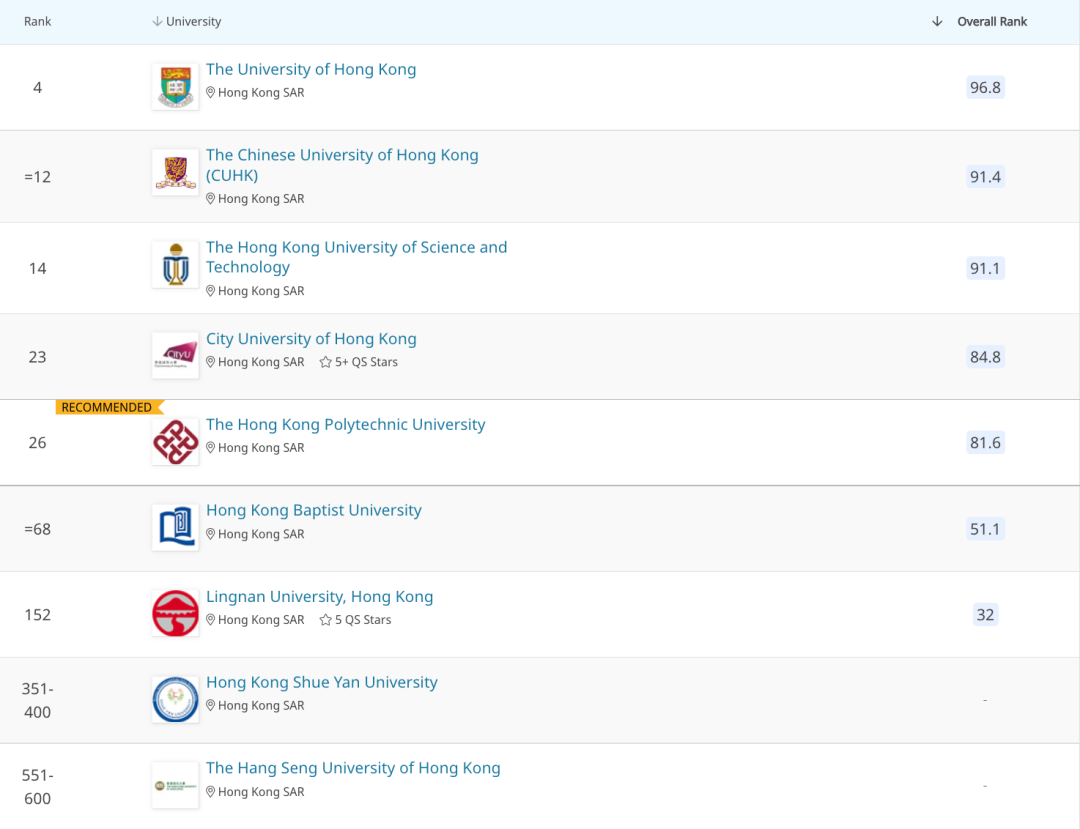The width and height of the screenshot is (1080, 829).
Task: Click the Rank column header
Action: [x=38, y=22]
